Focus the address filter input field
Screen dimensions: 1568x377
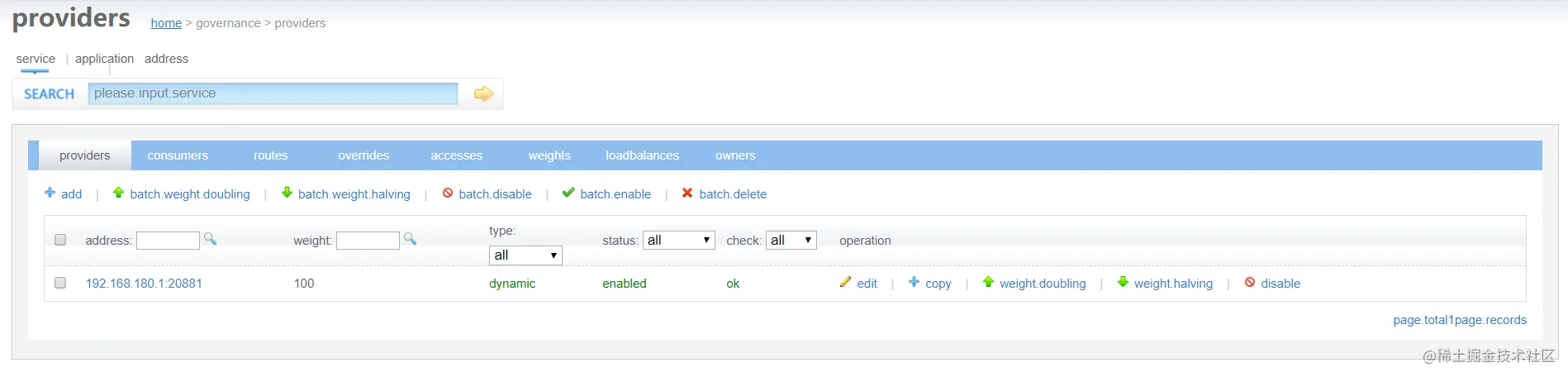[168, 241]
